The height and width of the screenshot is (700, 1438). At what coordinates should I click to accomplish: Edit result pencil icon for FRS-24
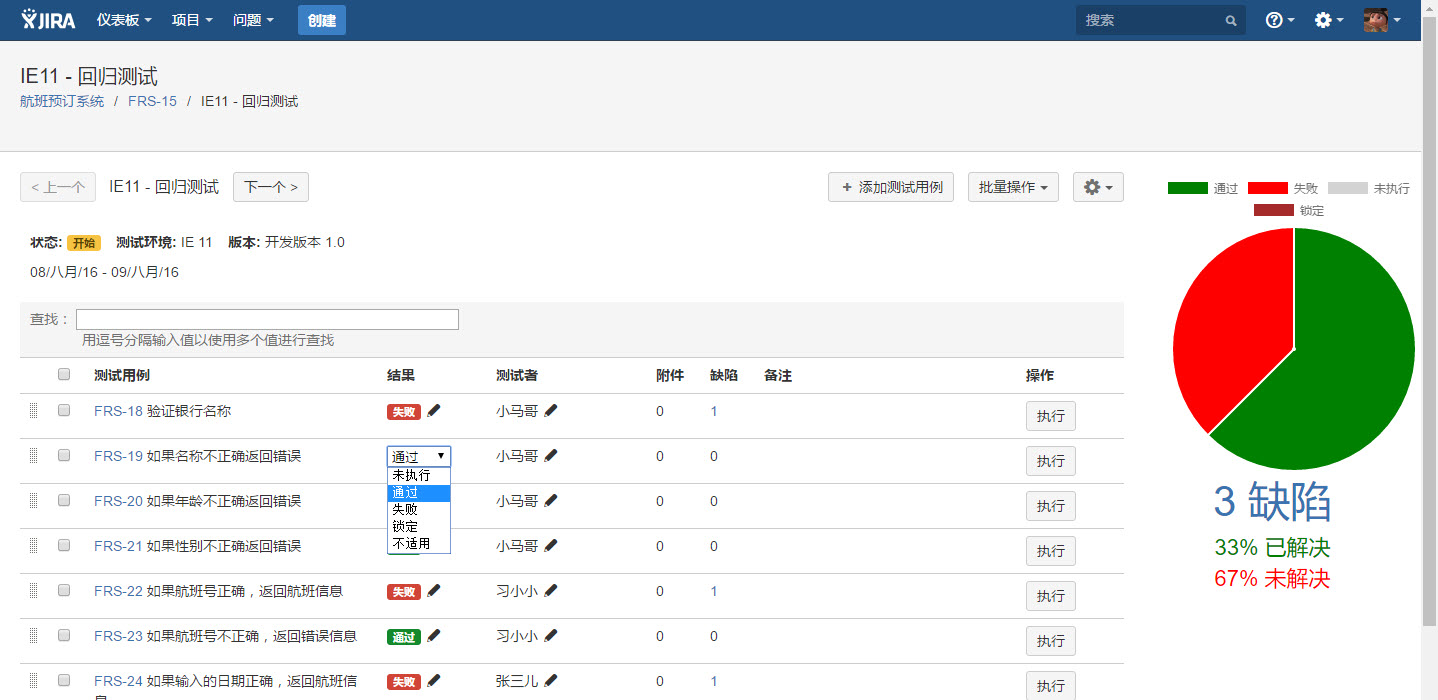coord(433,680)
